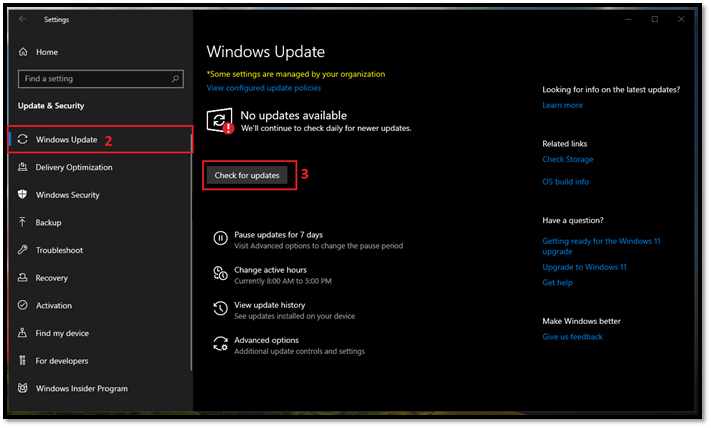Image resolution: width=711 pixels, height=428 pixels.
Task: Click the Change active hours clock icon
Action: (220, 273)
